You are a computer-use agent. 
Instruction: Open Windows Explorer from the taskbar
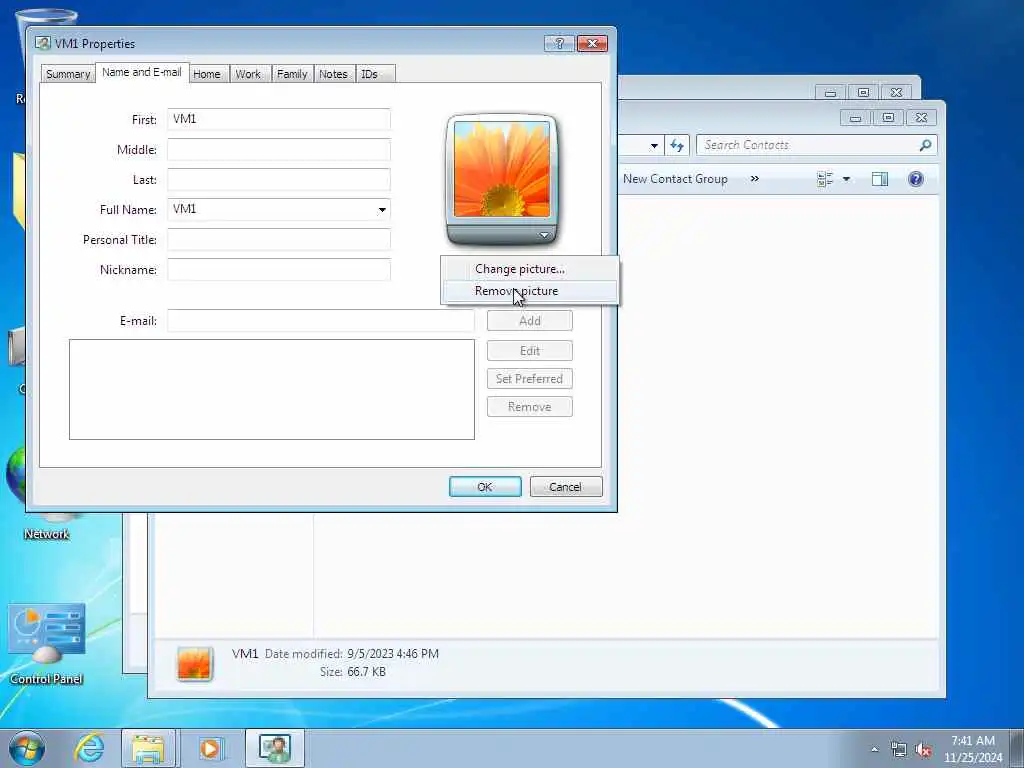148,748
